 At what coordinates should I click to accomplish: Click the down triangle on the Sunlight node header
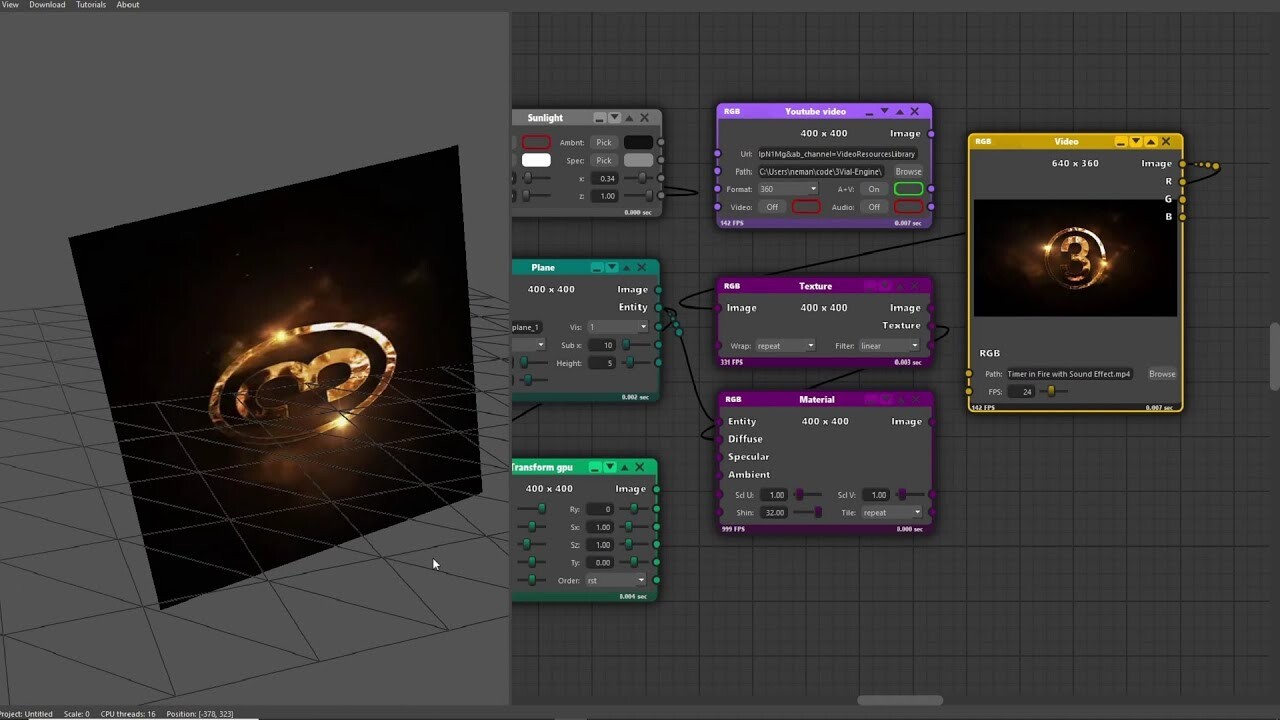(x=613, y=117)
